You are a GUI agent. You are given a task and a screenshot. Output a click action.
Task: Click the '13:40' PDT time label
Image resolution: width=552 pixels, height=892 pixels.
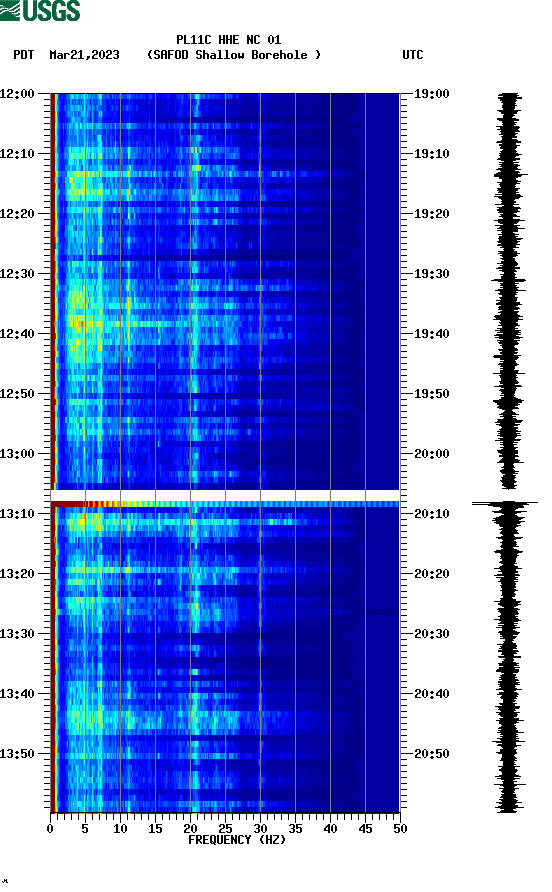click(x=17, y=694)
